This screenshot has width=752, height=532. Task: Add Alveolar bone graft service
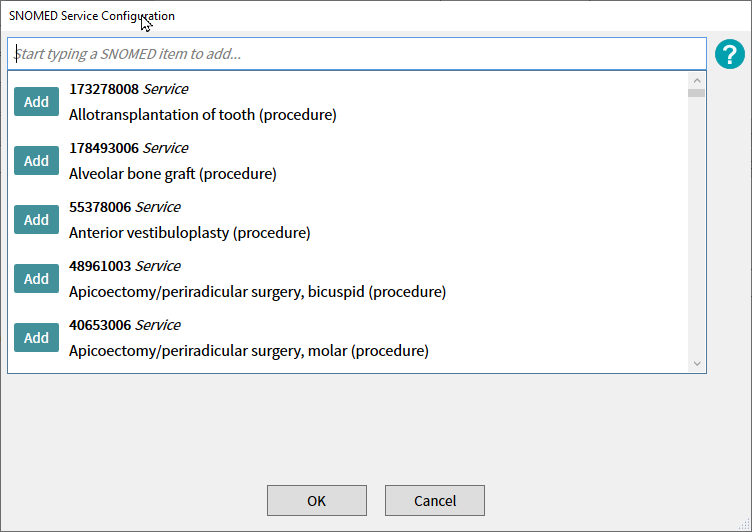point(36,161)
